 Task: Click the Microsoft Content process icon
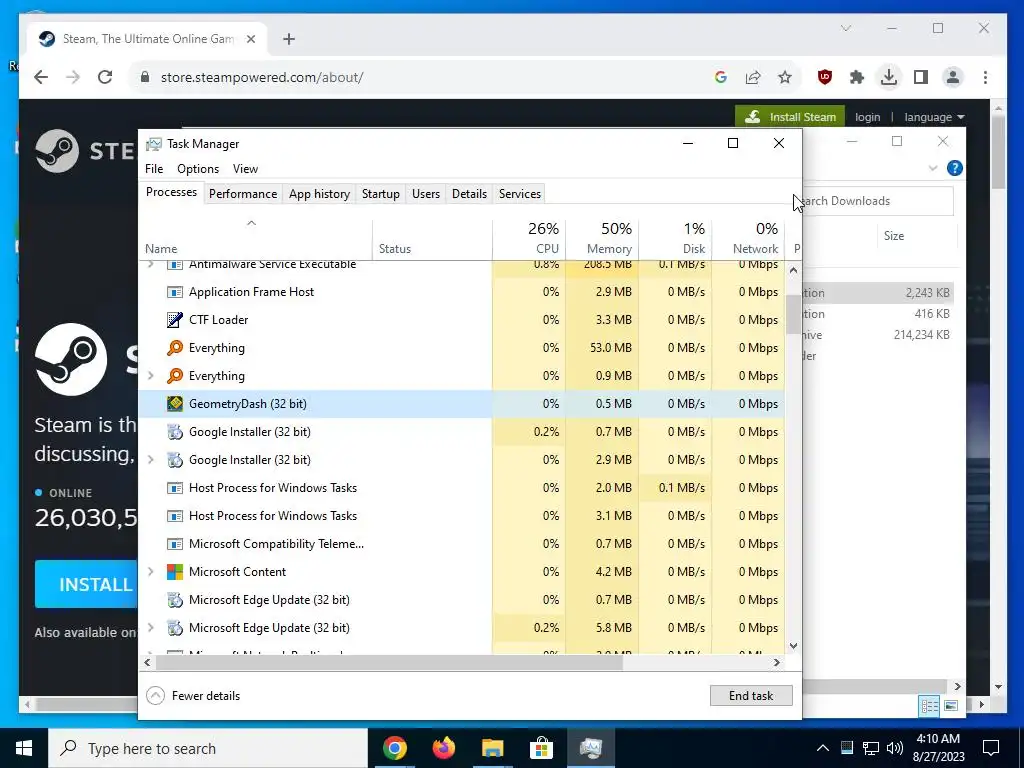(x=174, y=572)
